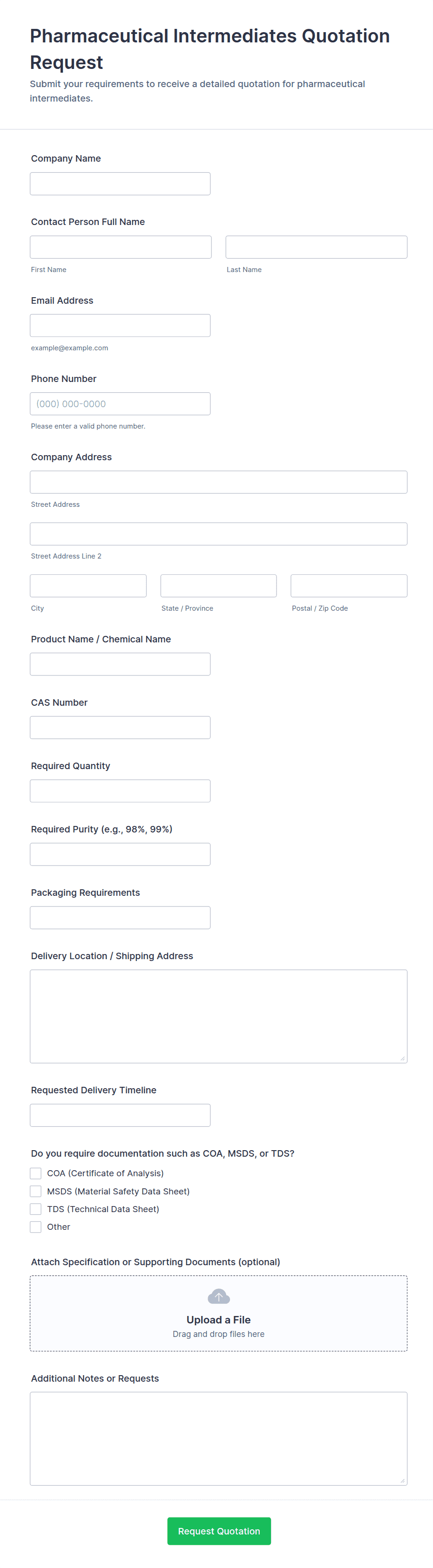Focus the Company Name field

click(x=120, y=184)
